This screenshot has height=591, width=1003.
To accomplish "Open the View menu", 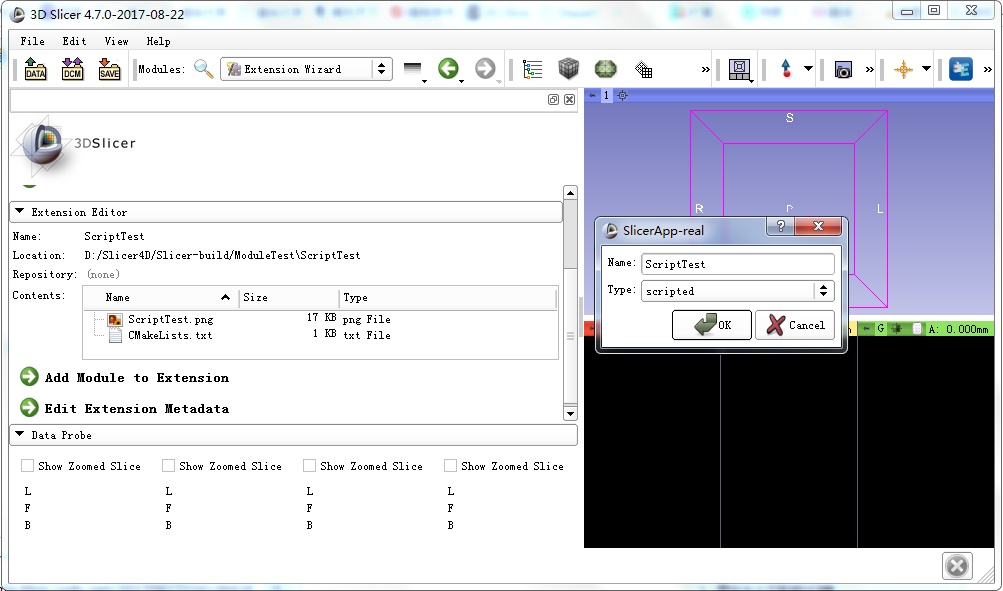I will [x=116, y=41].
